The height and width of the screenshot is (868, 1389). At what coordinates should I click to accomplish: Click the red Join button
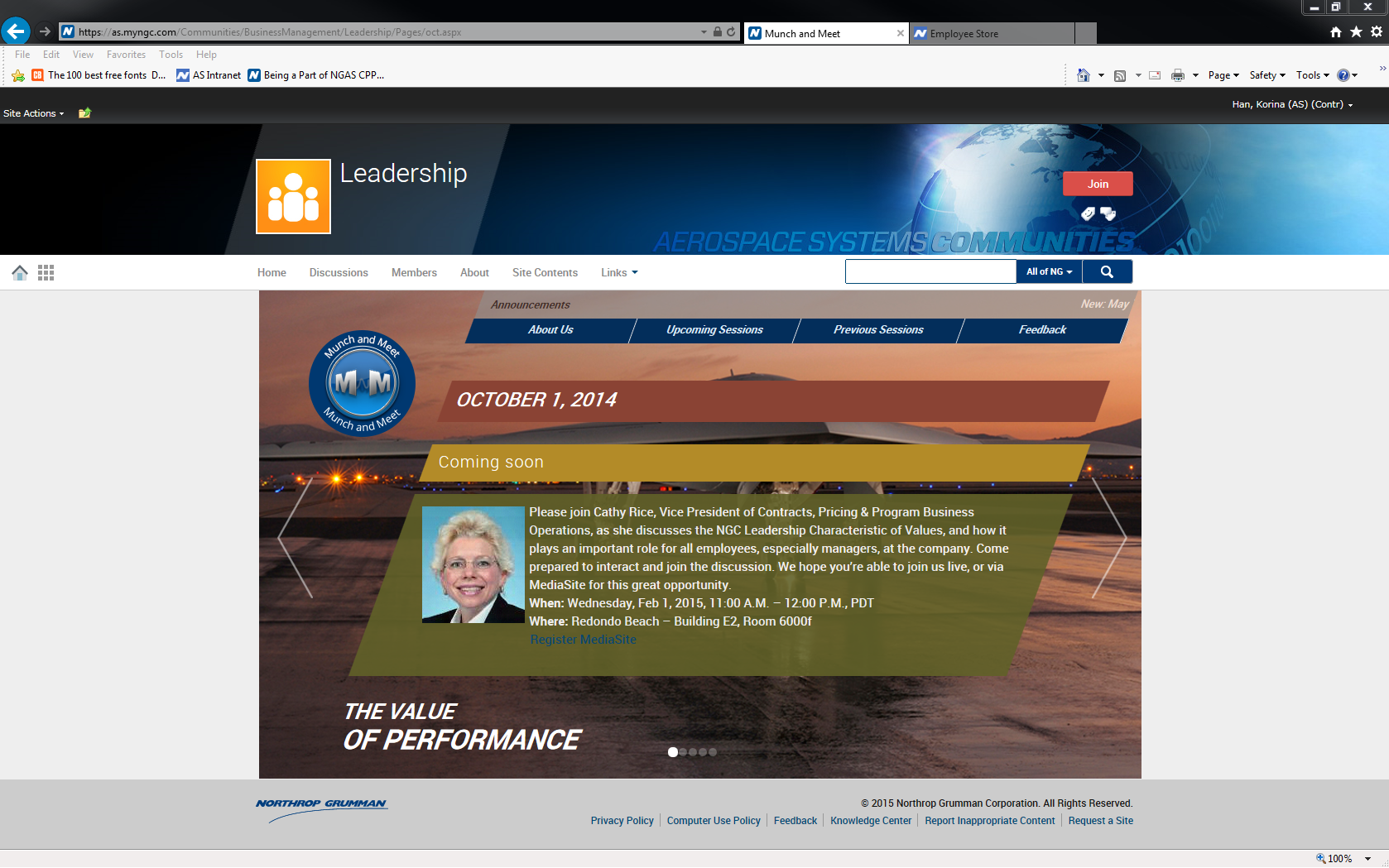tap(1098, 184)
